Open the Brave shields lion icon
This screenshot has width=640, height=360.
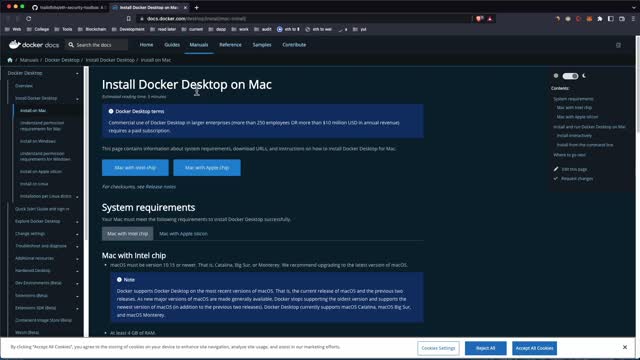(x=480, y=19)
